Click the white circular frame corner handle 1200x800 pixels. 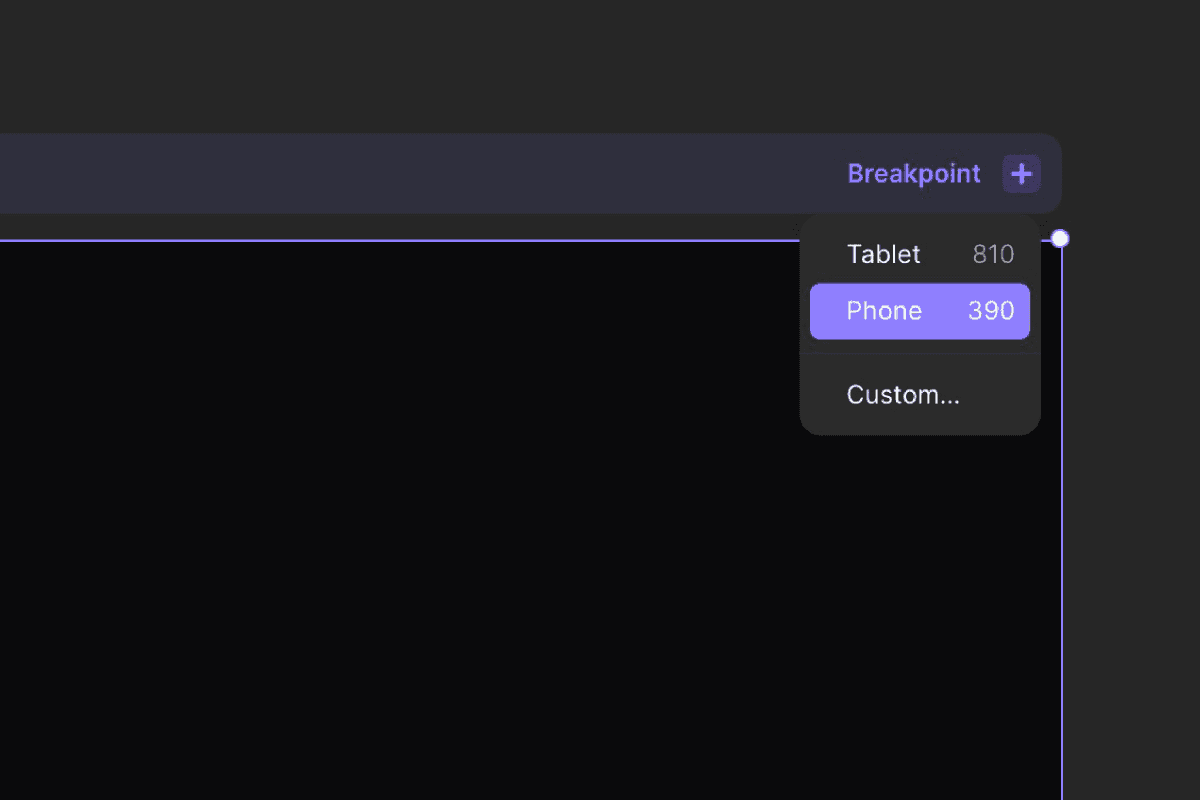tap(1060, 238)
